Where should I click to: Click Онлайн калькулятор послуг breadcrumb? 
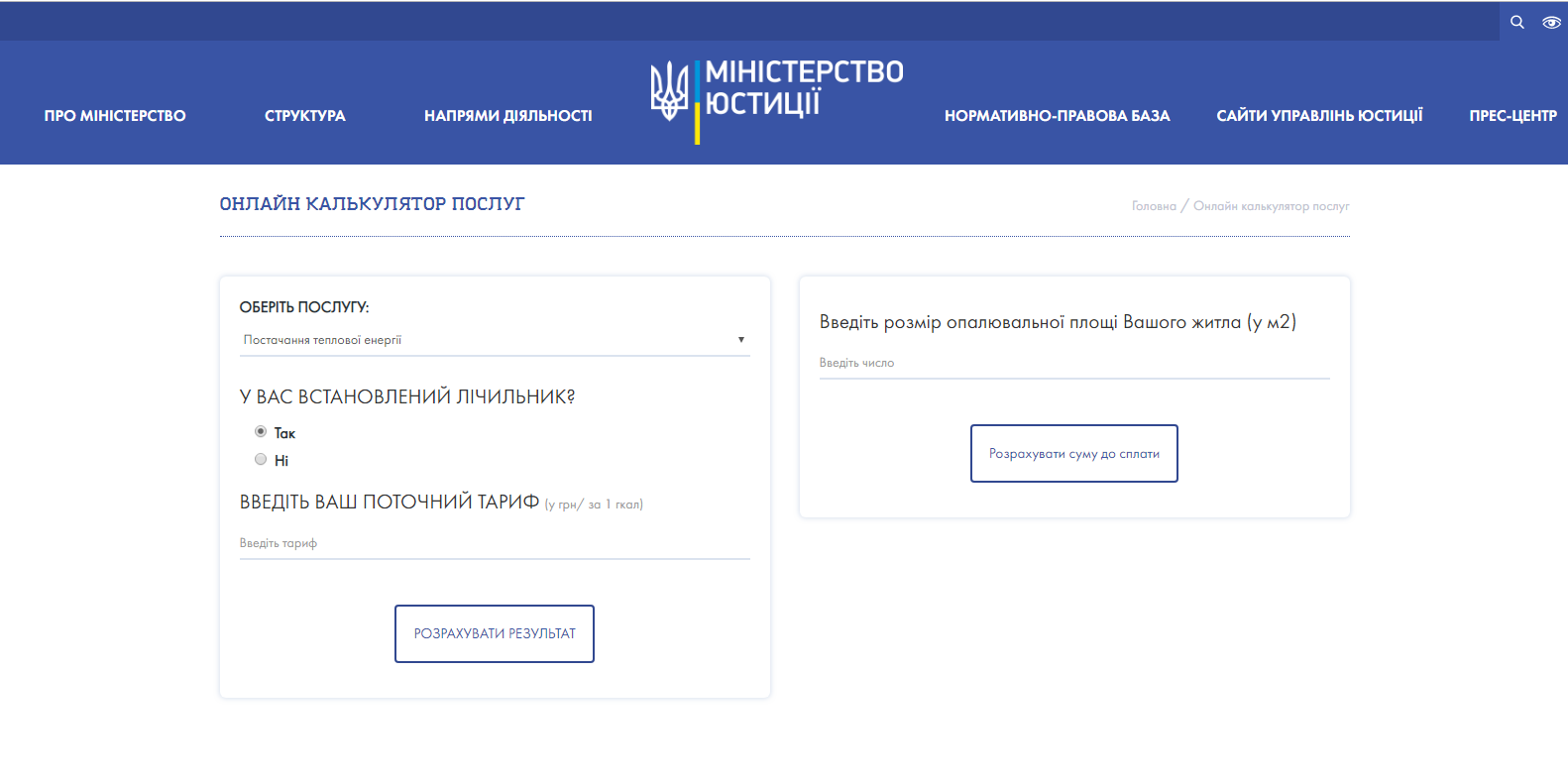pos(1272,206)
